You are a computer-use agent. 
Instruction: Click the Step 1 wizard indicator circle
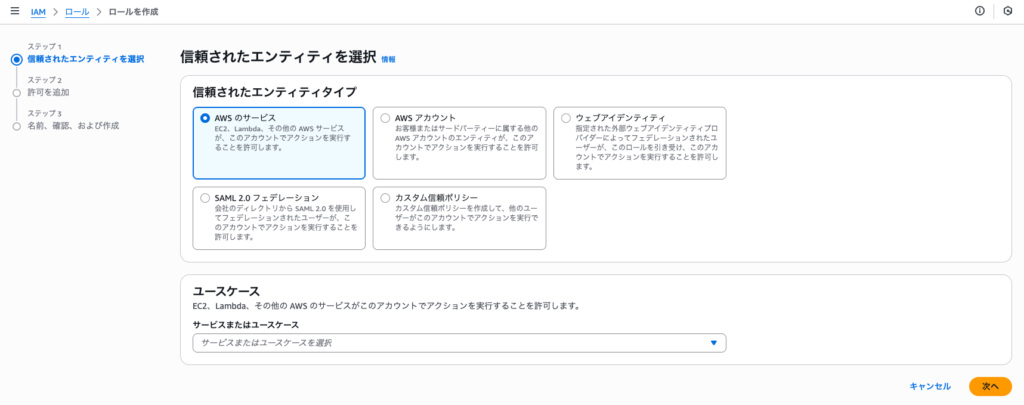[x=16, y=59]
